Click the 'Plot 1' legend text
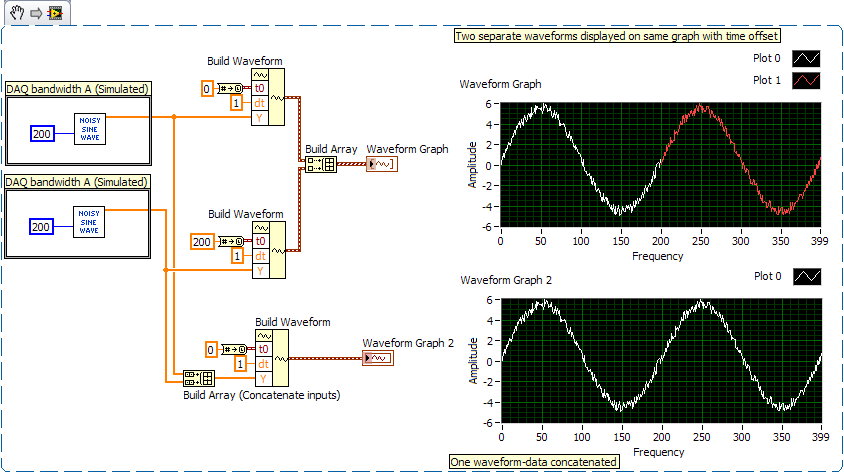The image size is (844, 473). (766, 80)
